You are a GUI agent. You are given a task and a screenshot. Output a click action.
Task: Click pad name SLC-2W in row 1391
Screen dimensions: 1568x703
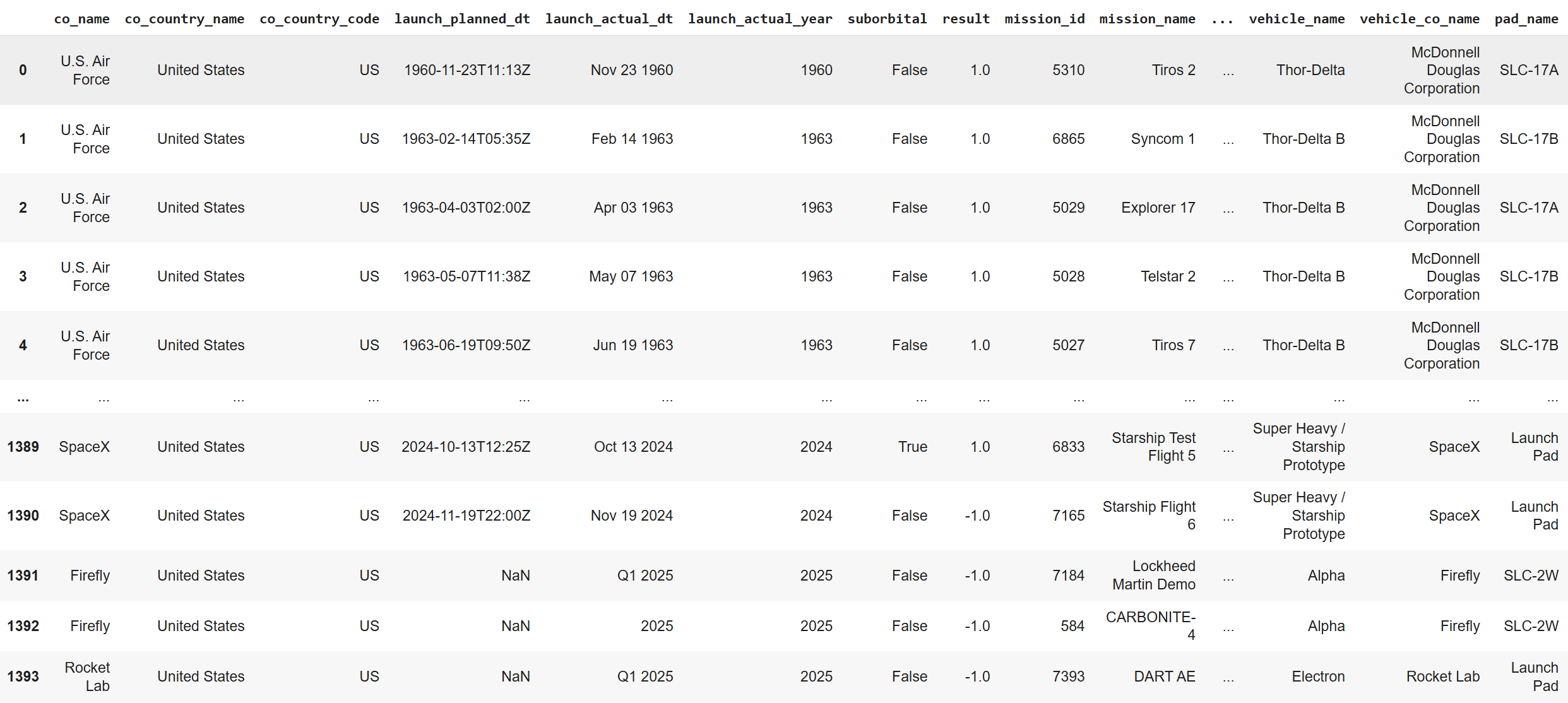pos(1531,576)
